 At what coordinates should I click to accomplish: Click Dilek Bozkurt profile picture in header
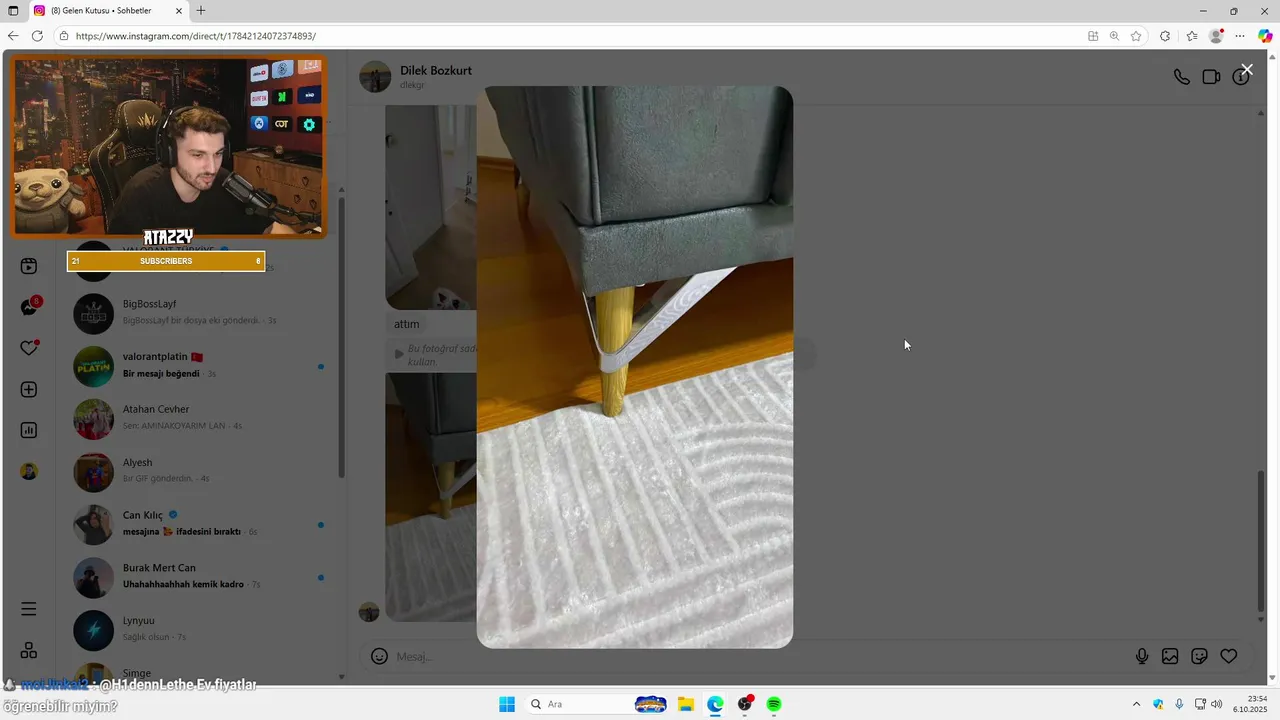tap(375, 77)
